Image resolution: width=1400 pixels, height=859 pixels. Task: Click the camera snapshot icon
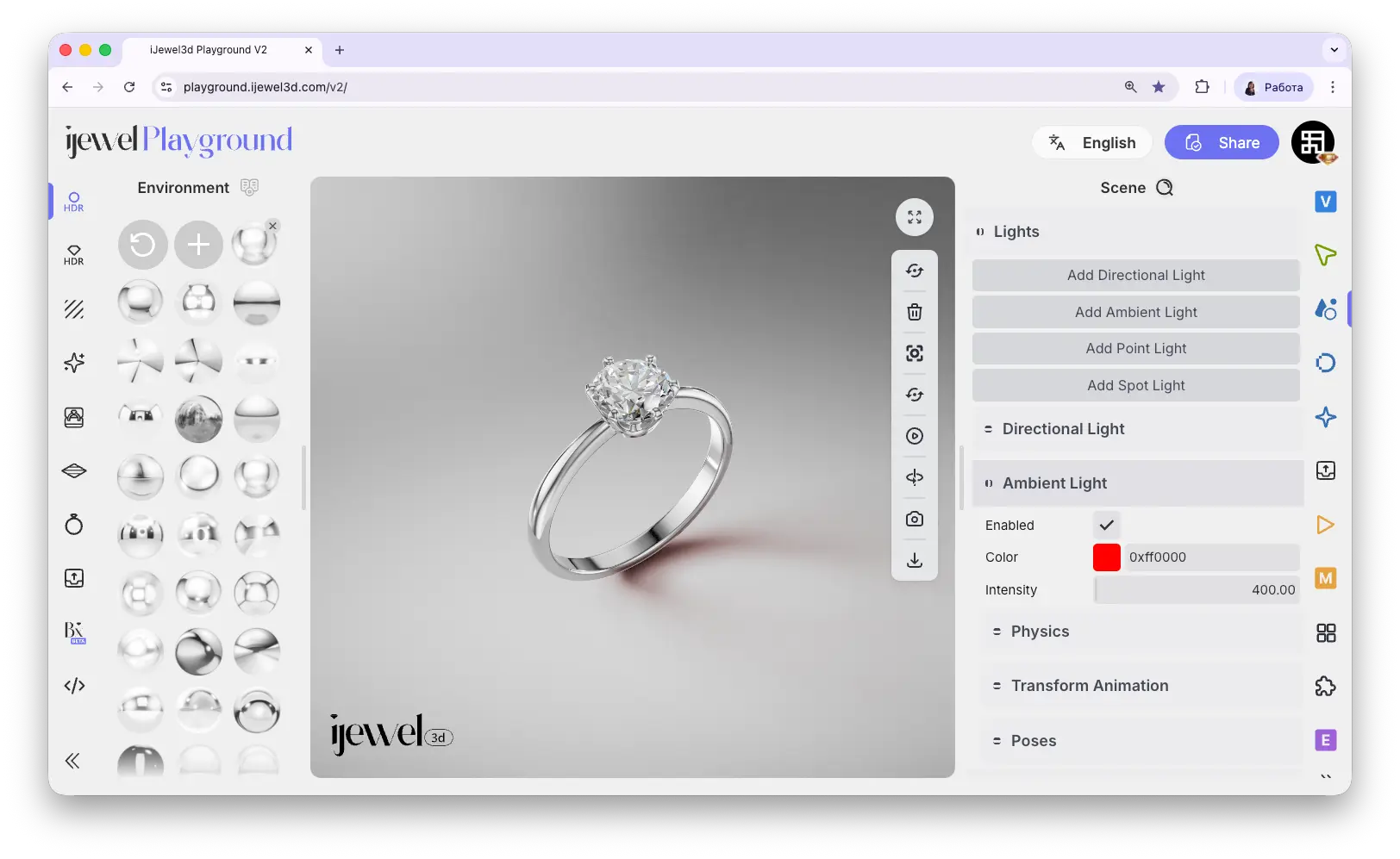tap(915, 519)
